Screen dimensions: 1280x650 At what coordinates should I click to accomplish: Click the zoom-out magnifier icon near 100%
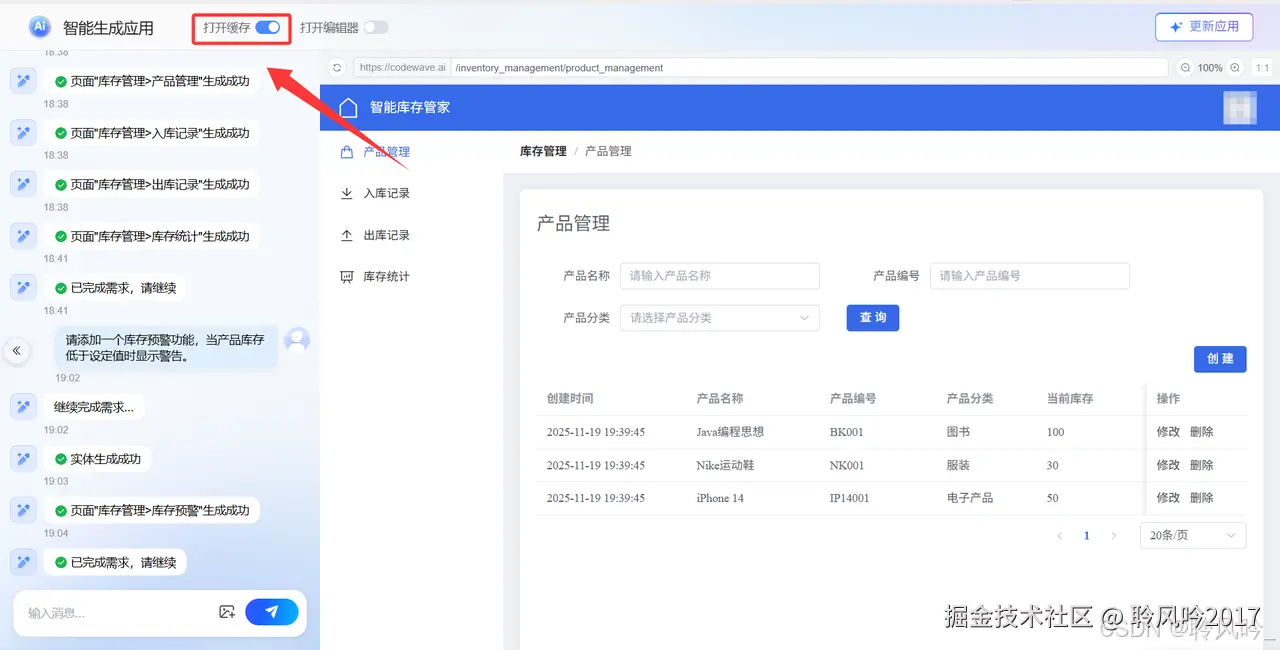(1185, 68)
